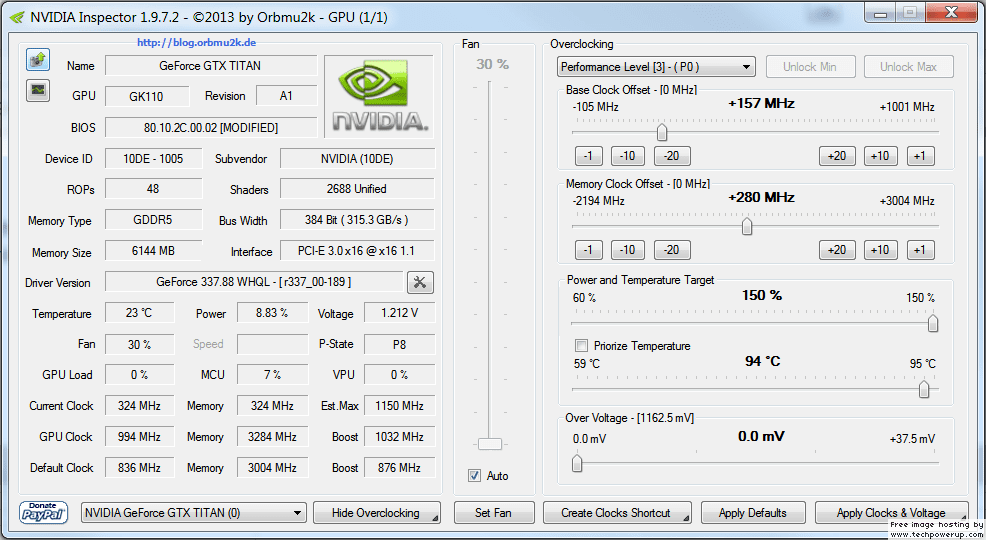Open the Performance Level [3] - (P0) dropdown
This screenshot has height=540, width=986.
(x=656, y=67)
